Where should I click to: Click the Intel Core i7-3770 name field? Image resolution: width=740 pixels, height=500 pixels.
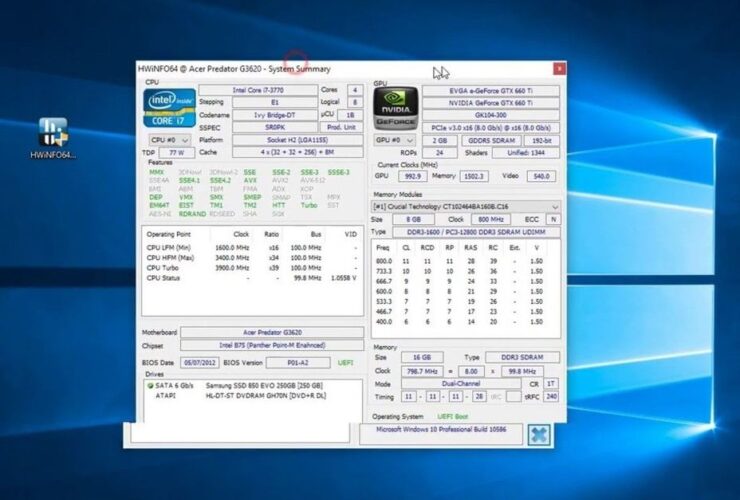coord(268,89)
